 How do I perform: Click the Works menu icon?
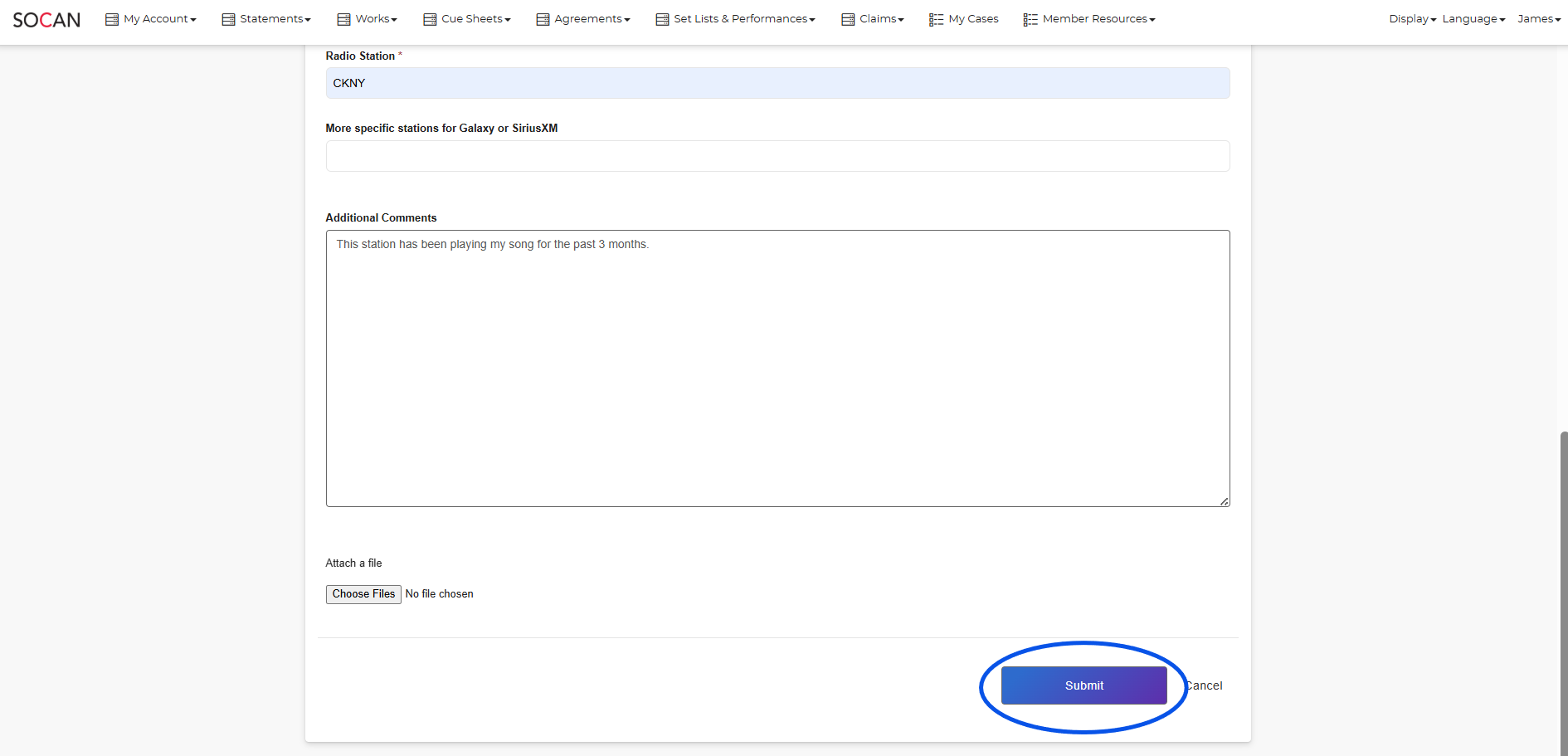click(x=343, y=19)
